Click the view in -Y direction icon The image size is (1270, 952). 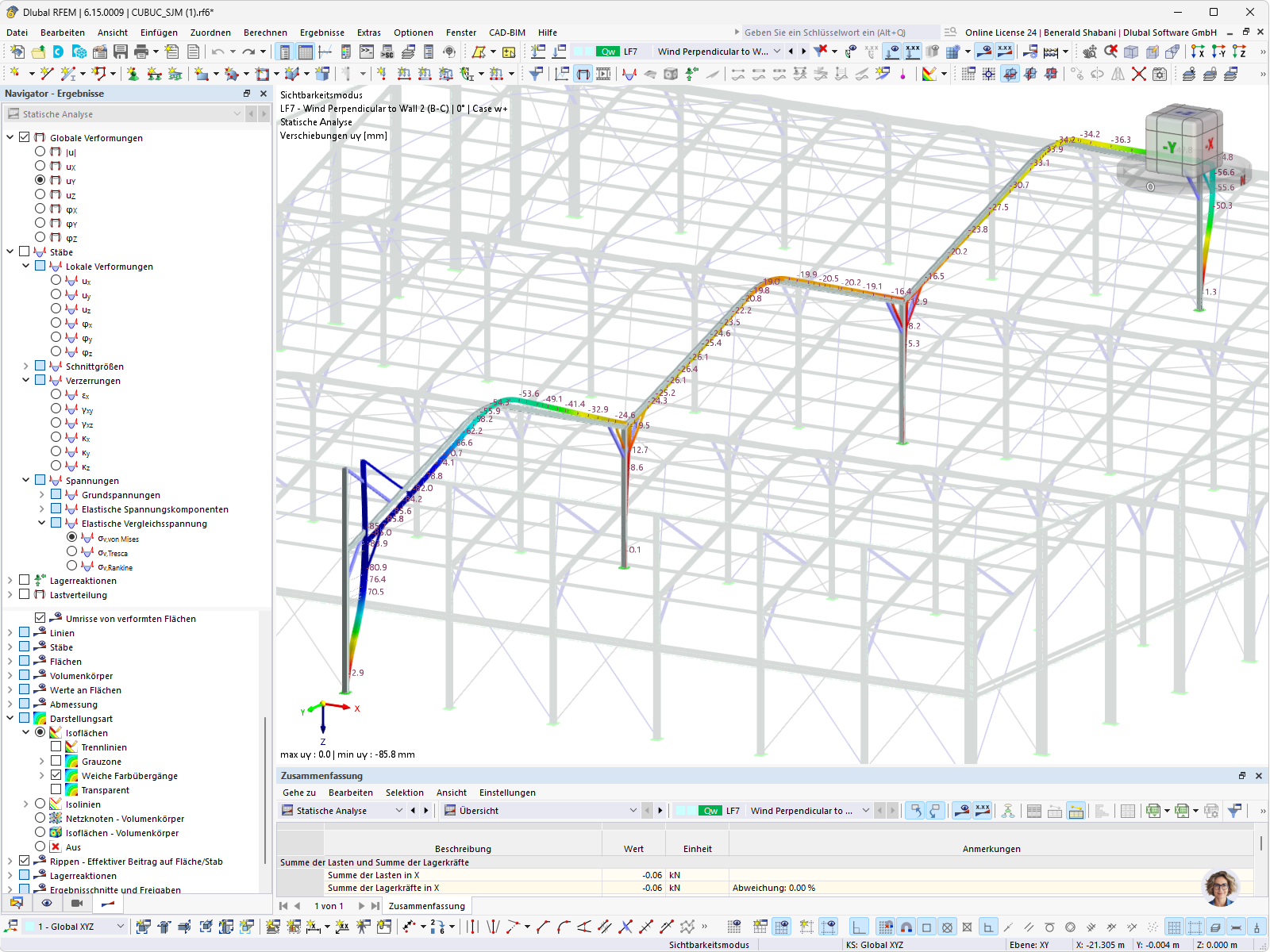click(x=1218, y=52)
